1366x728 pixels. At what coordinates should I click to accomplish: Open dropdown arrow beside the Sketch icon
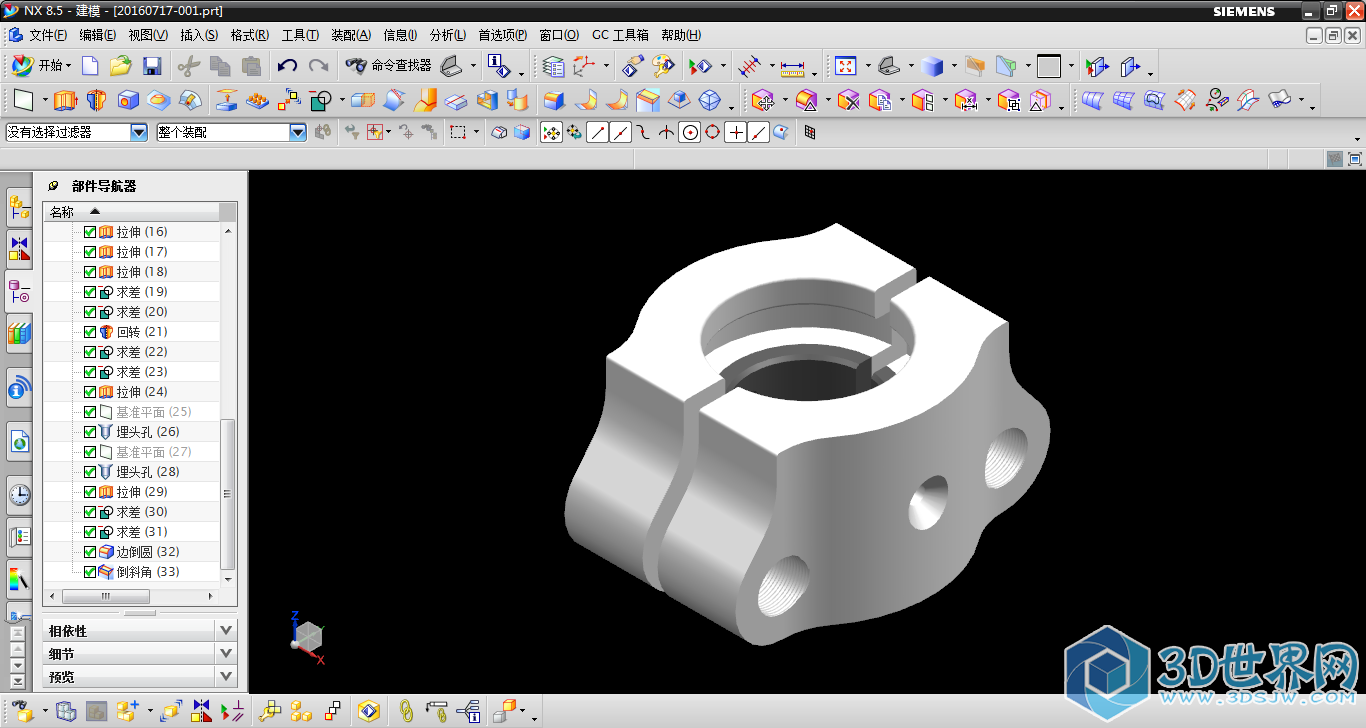coord(45,100)
